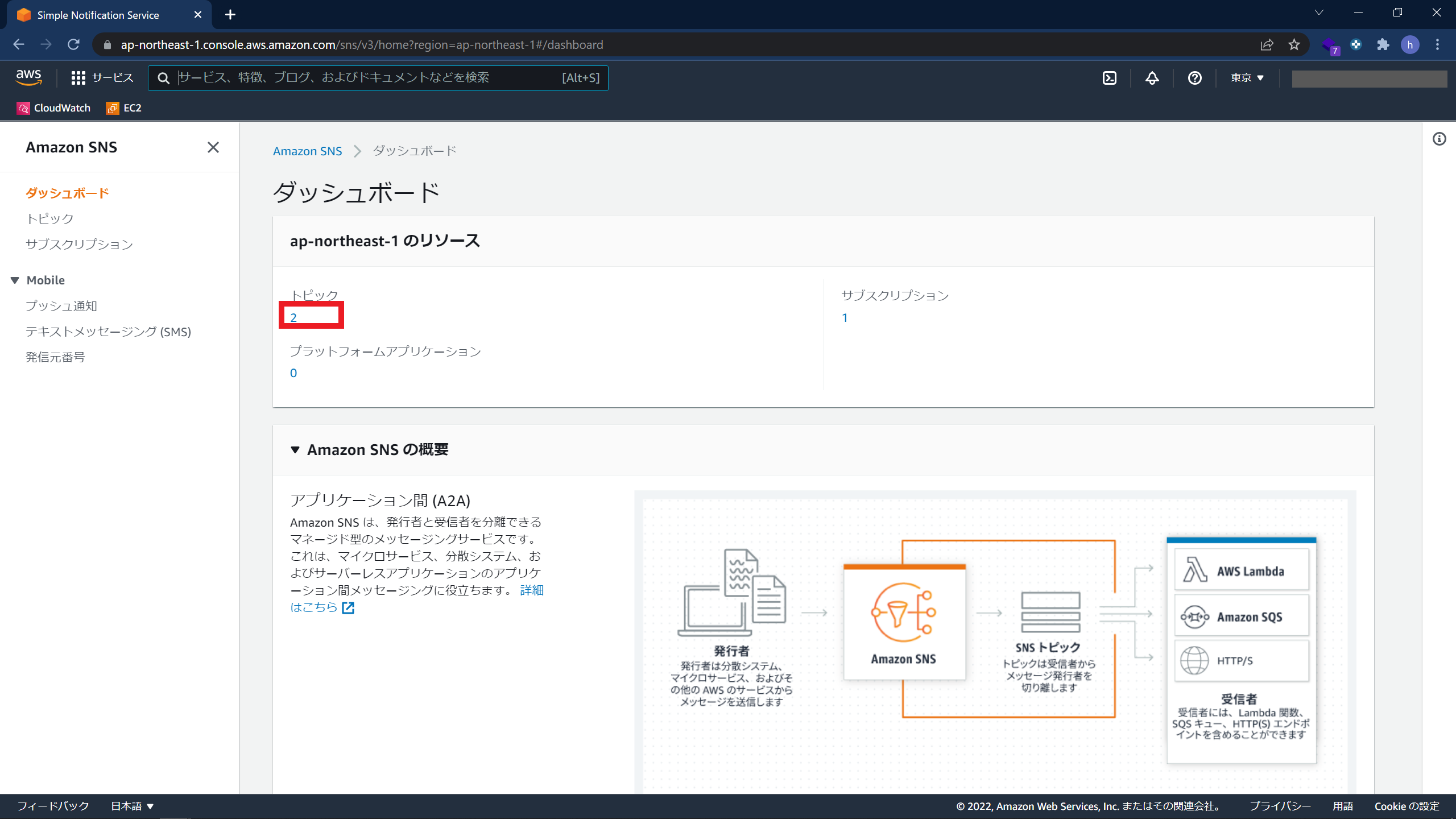The width and height of the screenshot is (1456, 819).
Task: Open the 詳細はこちら link
Action: tap(417, 599)
